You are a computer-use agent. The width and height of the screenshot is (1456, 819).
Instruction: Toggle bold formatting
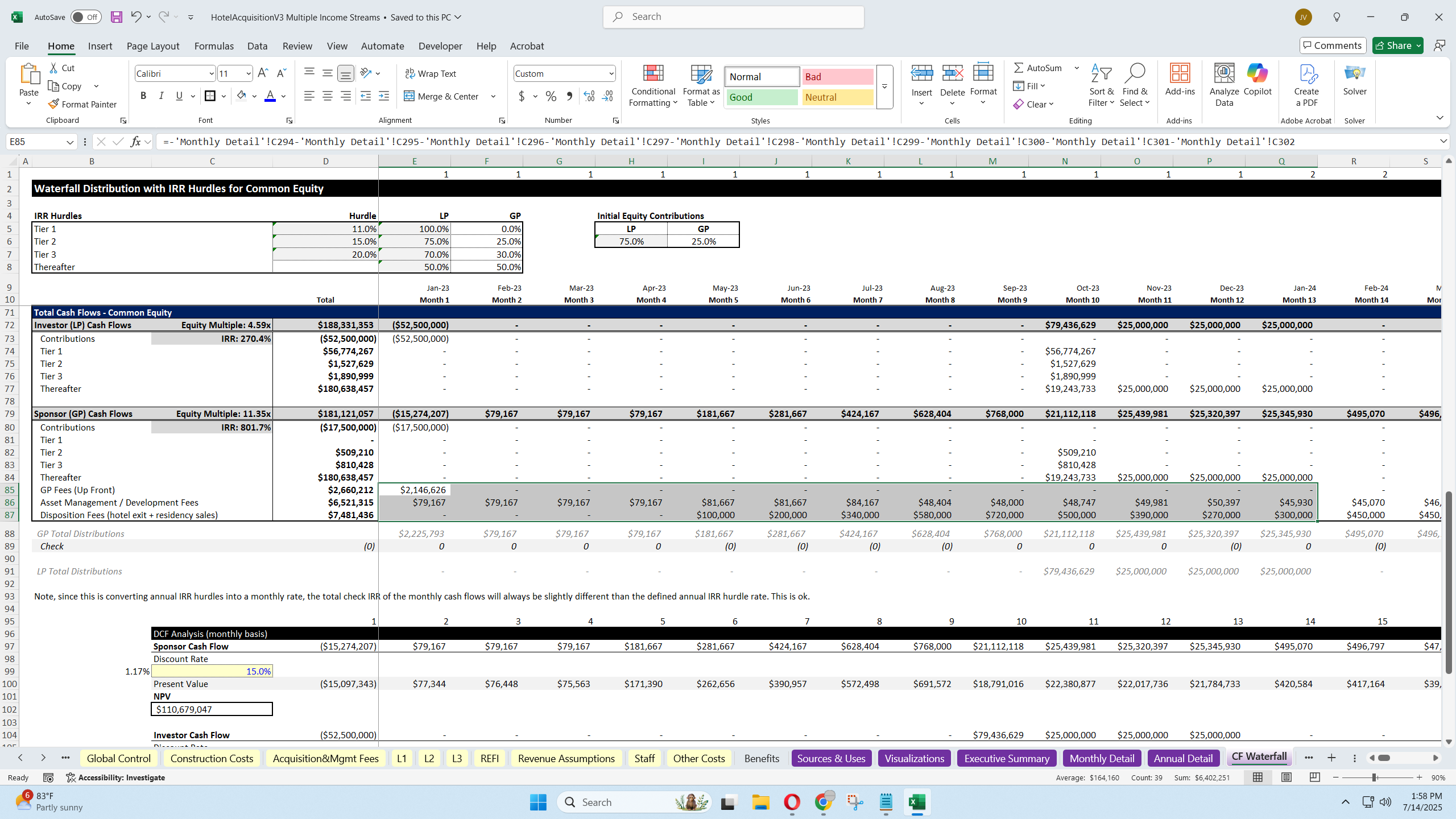pos(143,96)
